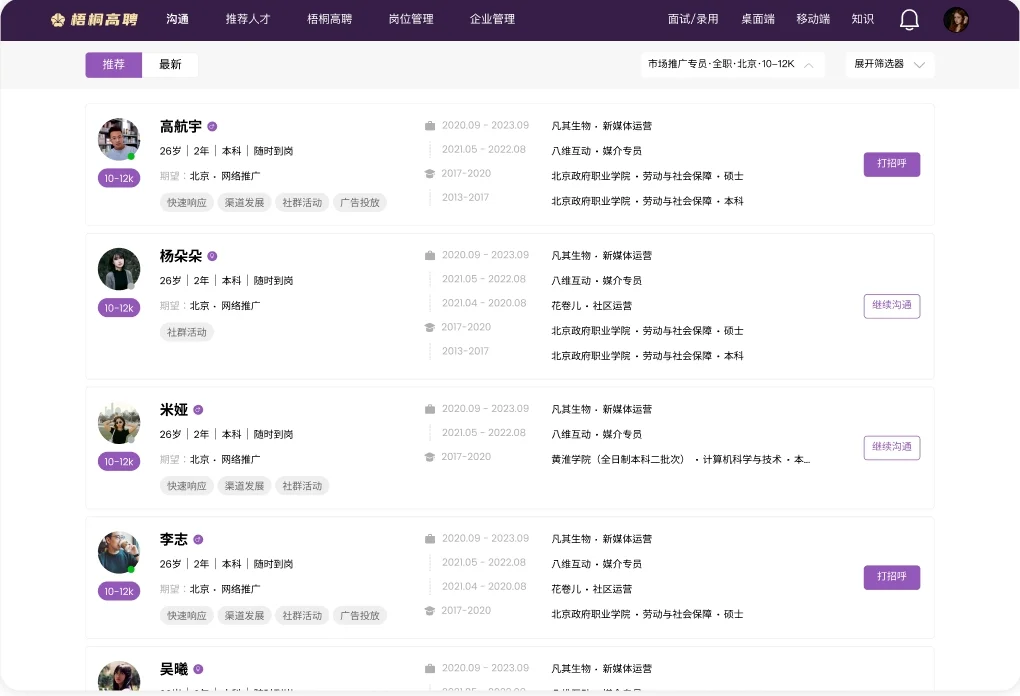Viewport: 1020px width, 696px height.
Task: Click 吴曦's avatar thumbnail
Action: coord(119,676)
